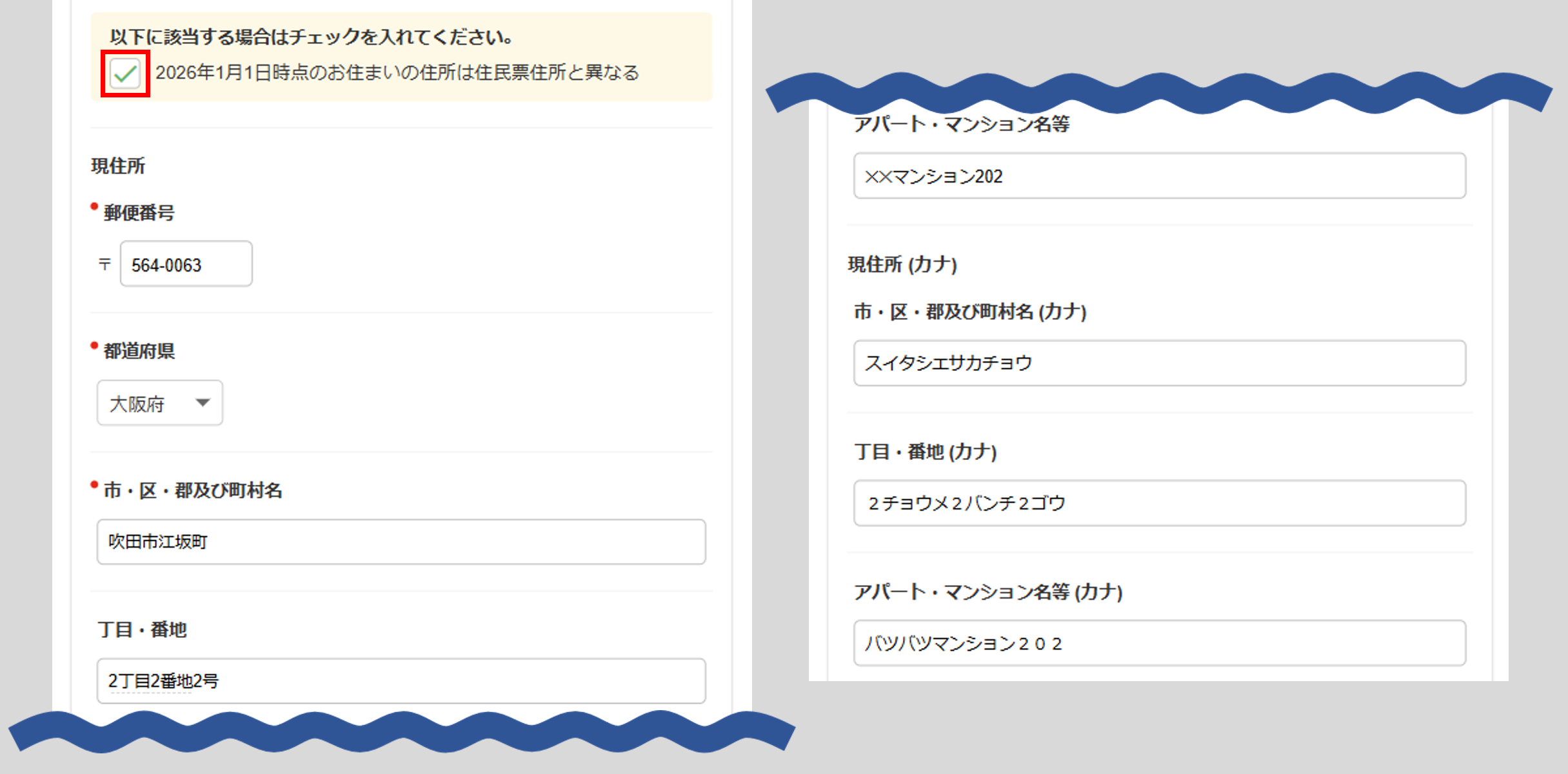Click the 以下に該当する場合 instruction heading
The width and height of the screenshot is (1568, 774).
[311, 37]
